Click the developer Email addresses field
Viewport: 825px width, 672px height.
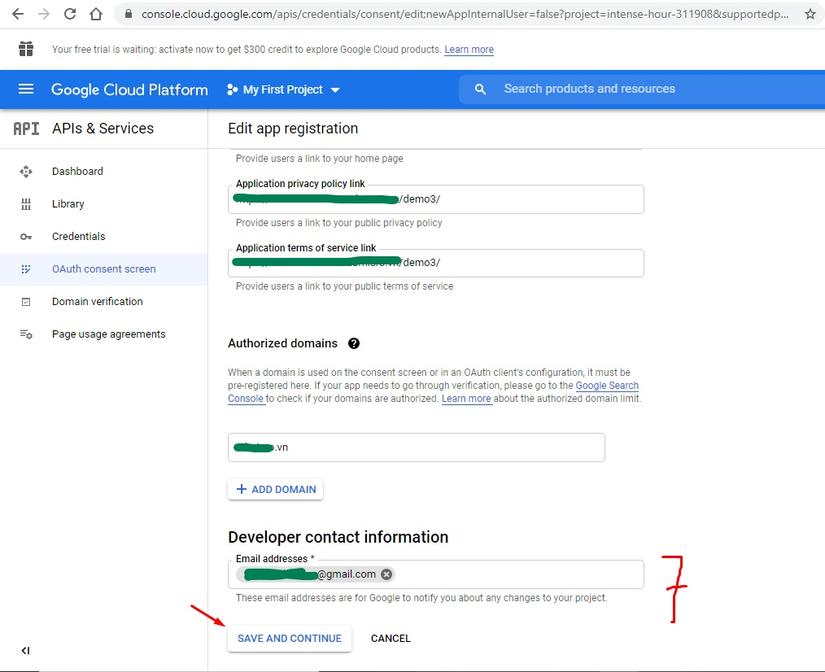click(x=436, y=574)
